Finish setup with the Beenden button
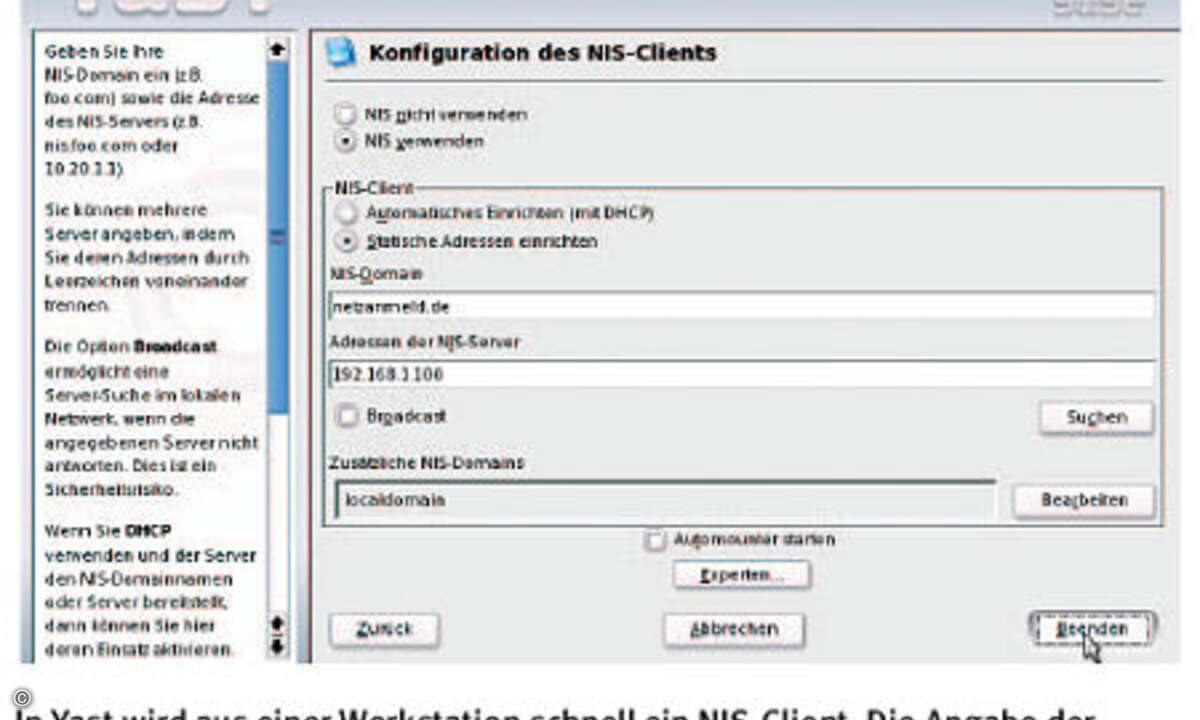The width and height of the screenshot is (1200, 720). pos(1092,629)
